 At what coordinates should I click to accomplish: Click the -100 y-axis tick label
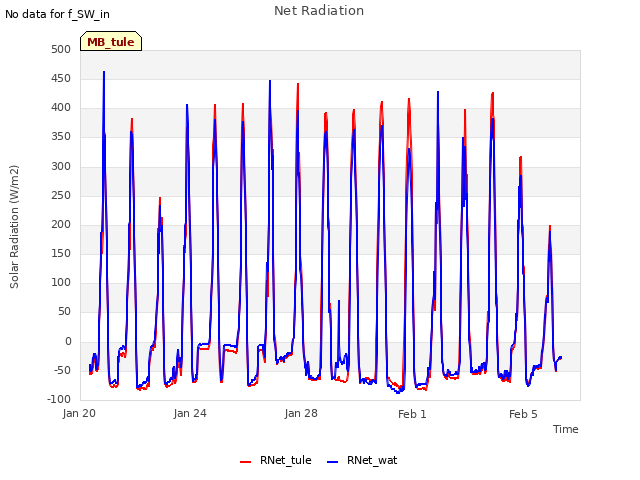59,399
